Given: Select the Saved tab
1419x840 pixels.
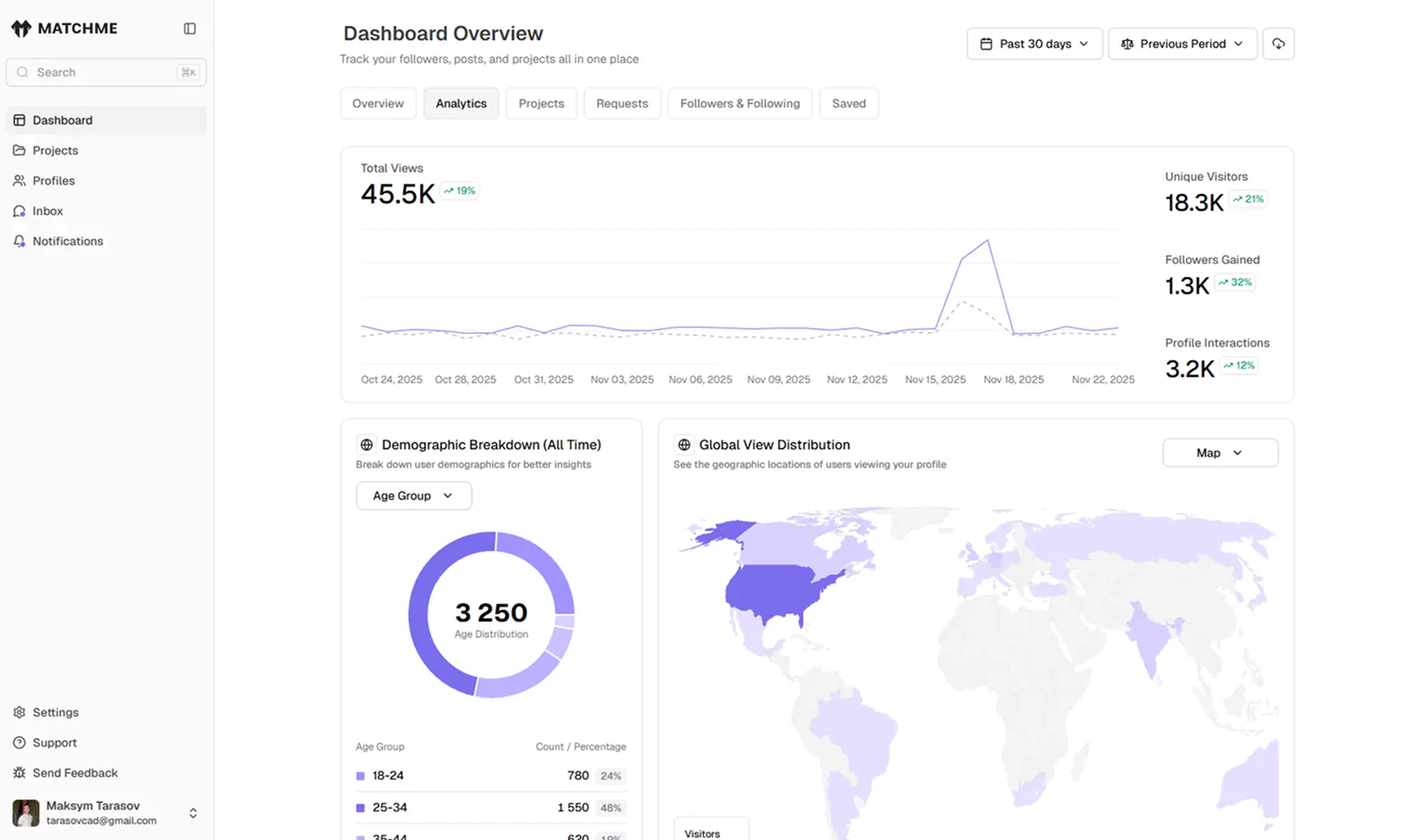Looking at the screenshot, I should click(849, 103).
